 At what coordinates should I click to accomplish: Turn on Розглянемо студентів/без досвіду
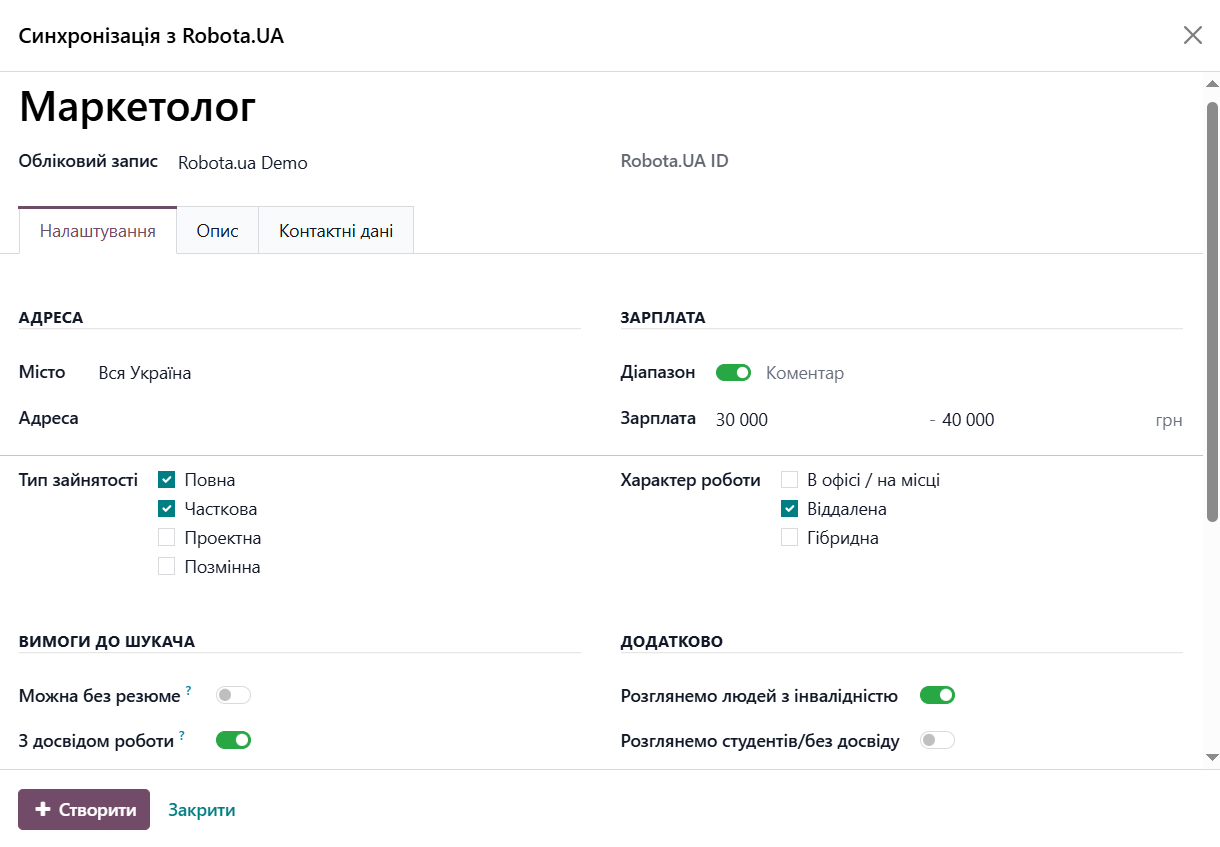pyautogui.click(x=937, y=740)
